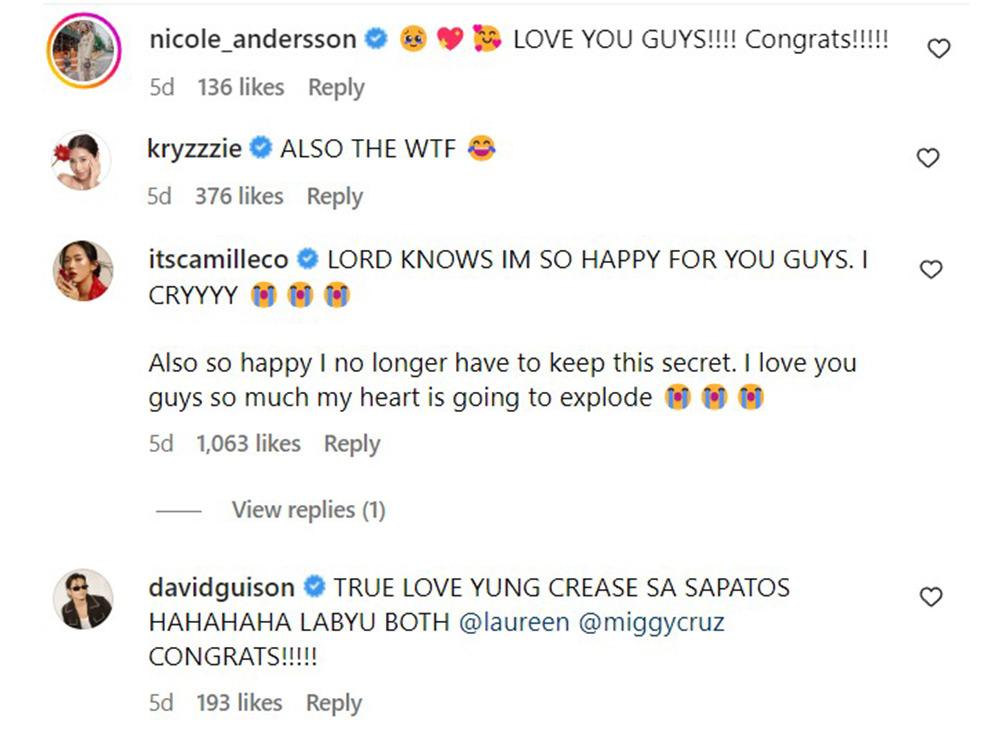The height and width of the screenshot is (750, 1000).
Task: Reply to nicole_andersson's comment
Action: [x=336, y=87]
